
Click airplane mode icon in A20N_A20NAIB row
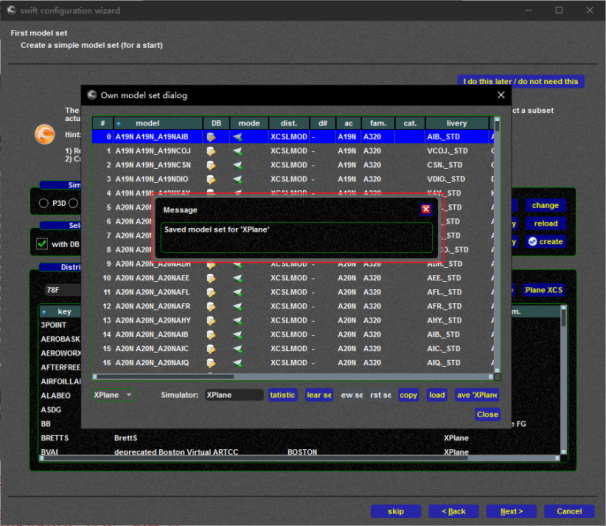[238, 334]
